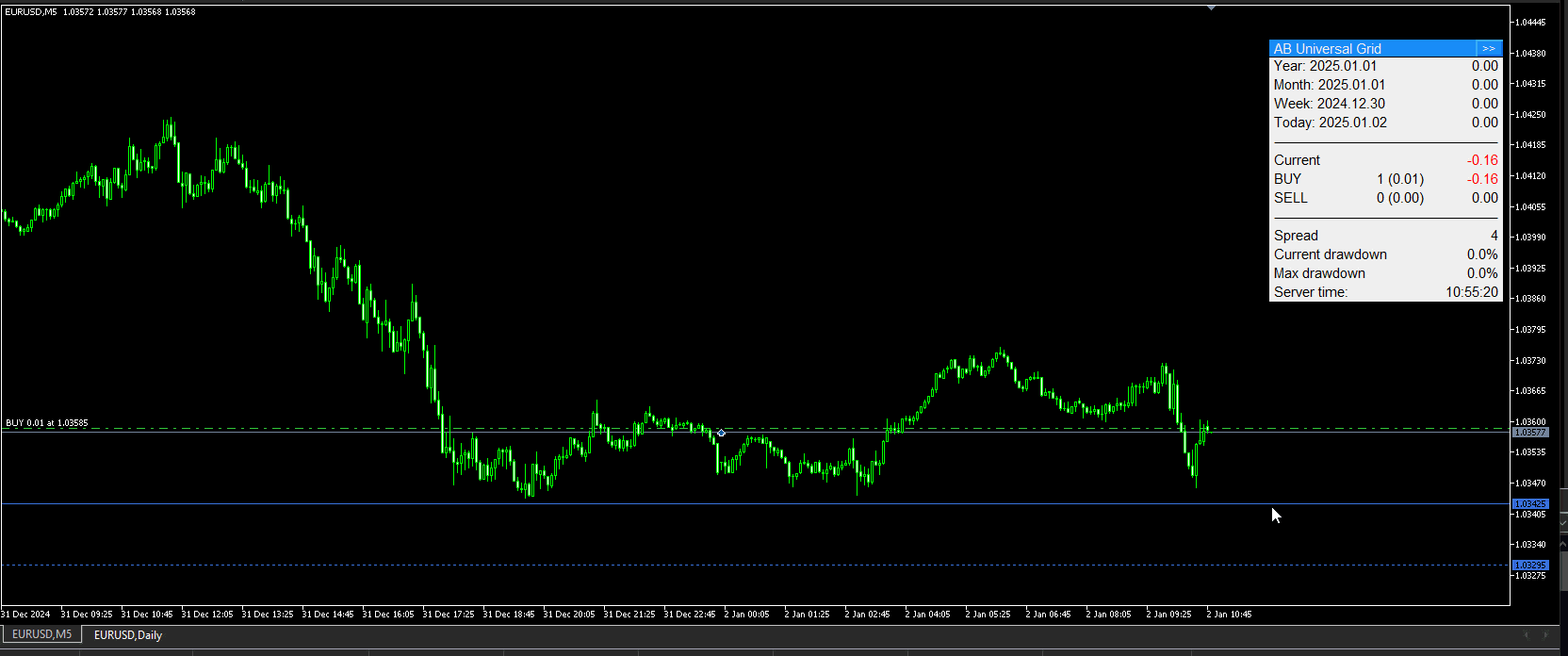Click the Current drawdown label
The image size is (1568, 656).
click(1331, 254)
